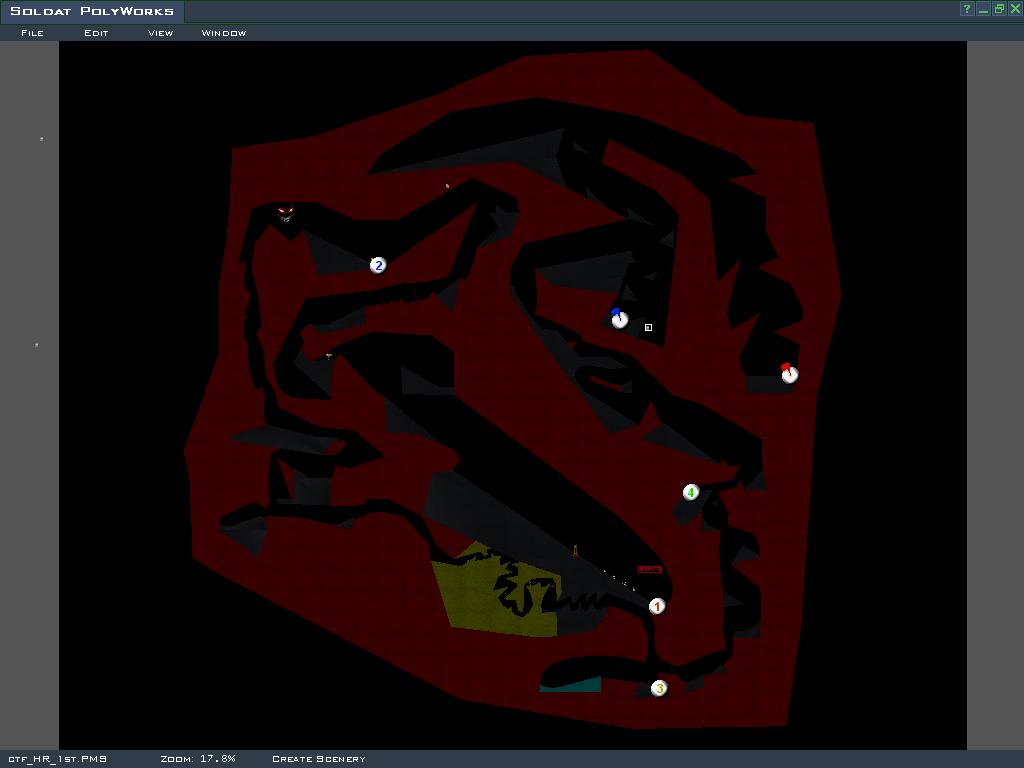Image resolution: width=1024 pixels, height=768 pixels.
Task: Click the teal polygon at map bottom
Action: [x=570, y=685]
